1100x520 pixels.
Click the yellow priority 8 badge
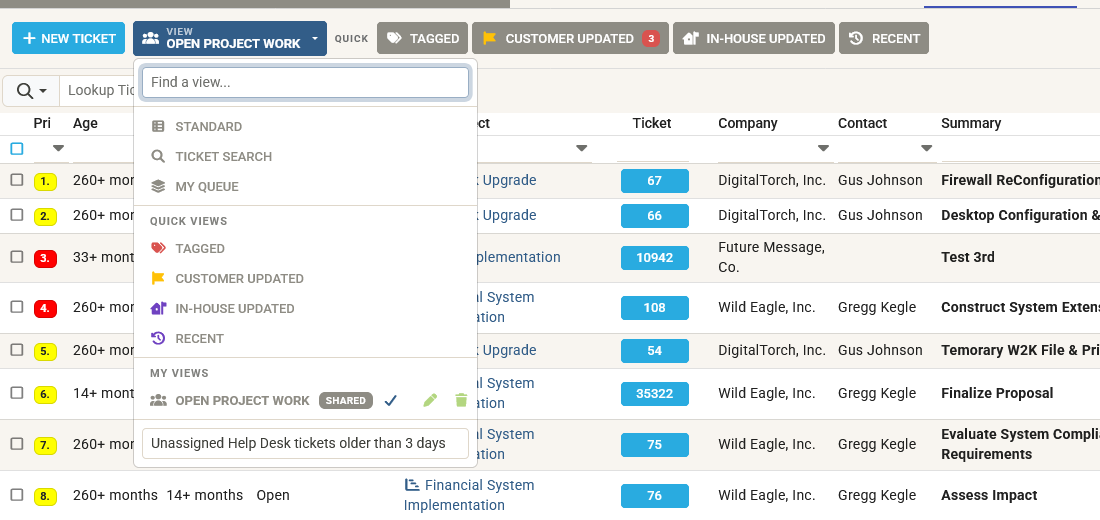45,496
